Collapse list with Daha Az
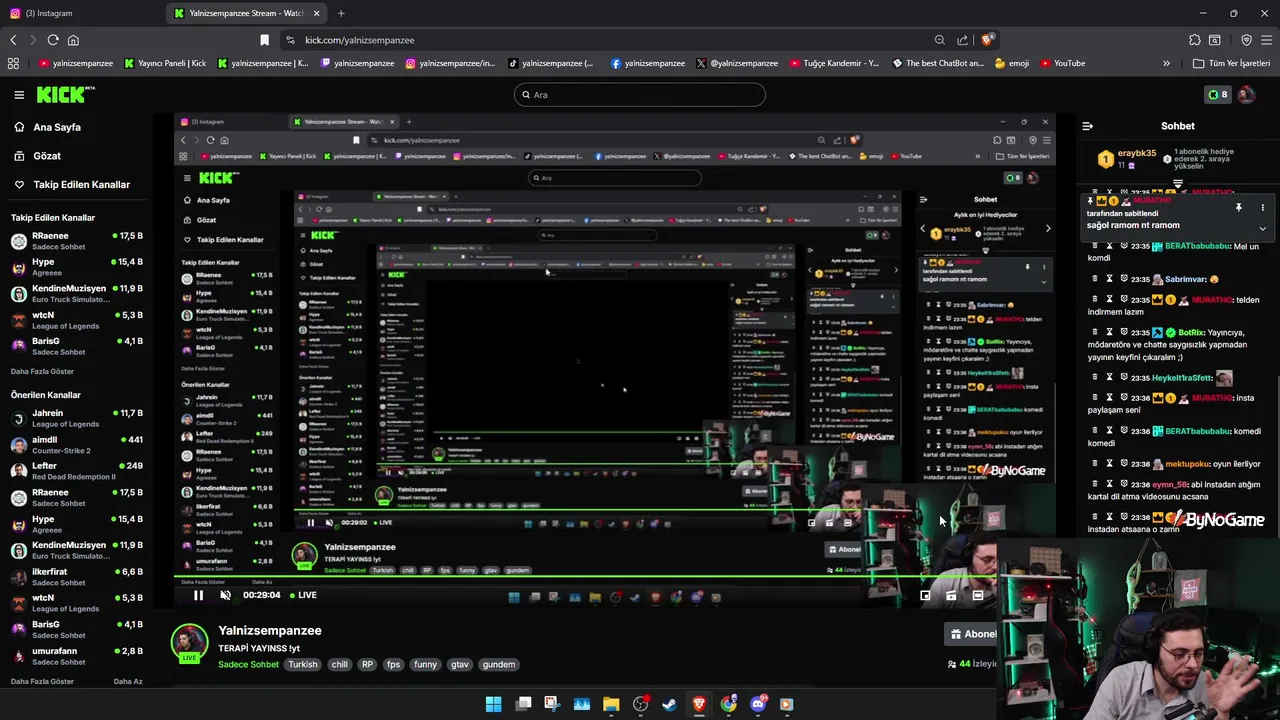The image size is (1280, 720). 128,681
